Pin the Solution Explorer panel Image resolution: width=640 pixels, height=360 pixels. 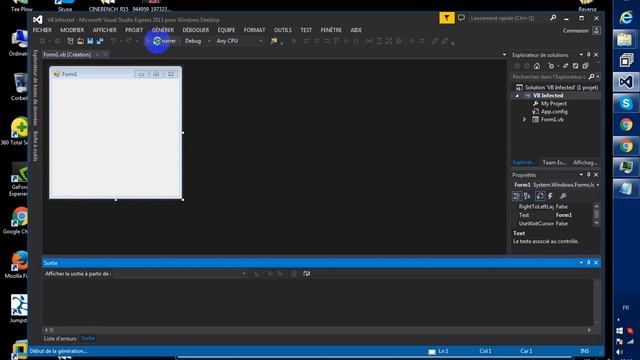click(x=589, y=55)
